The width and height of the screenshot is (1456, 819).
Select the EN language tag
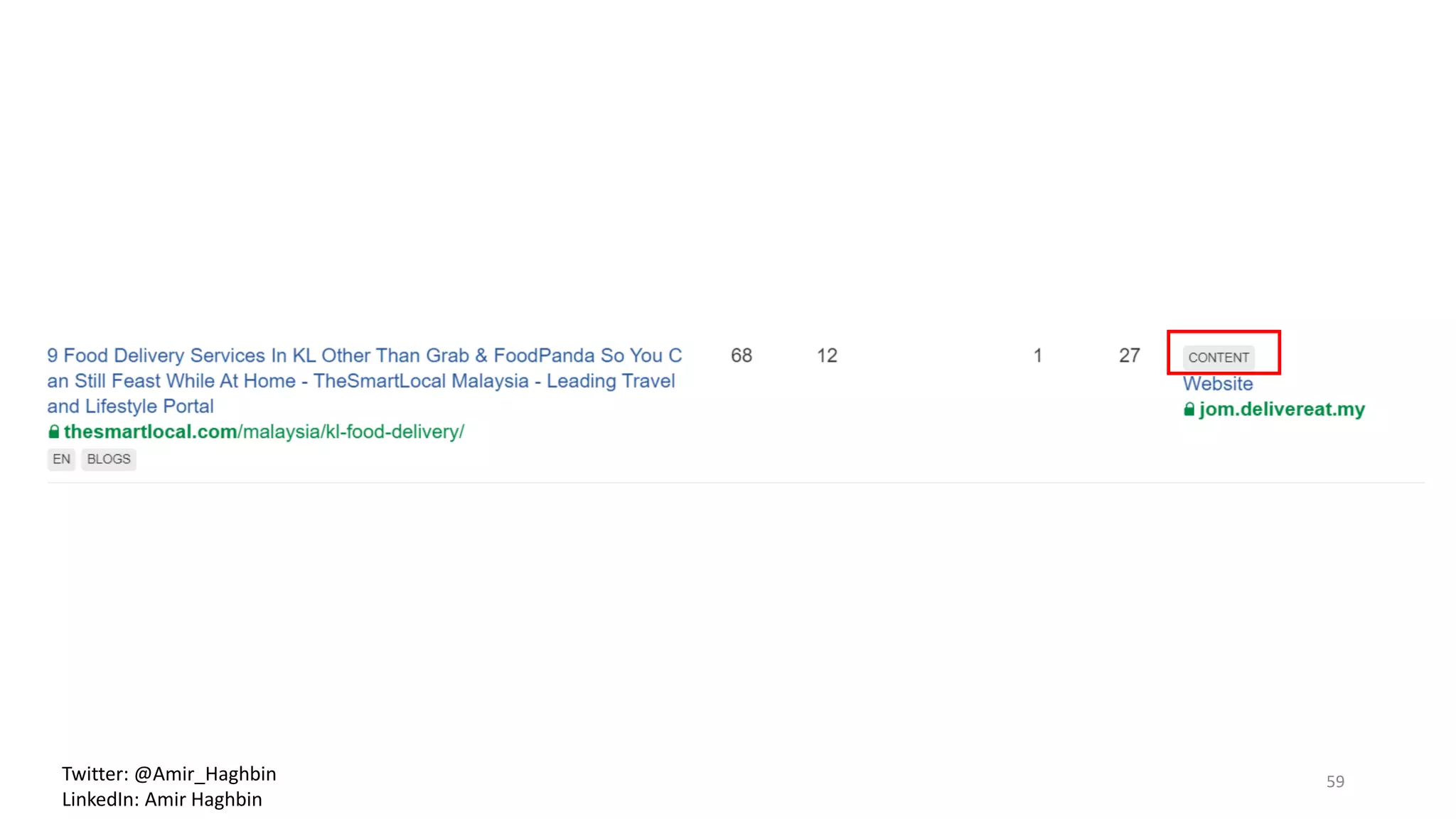click(61, 459)
